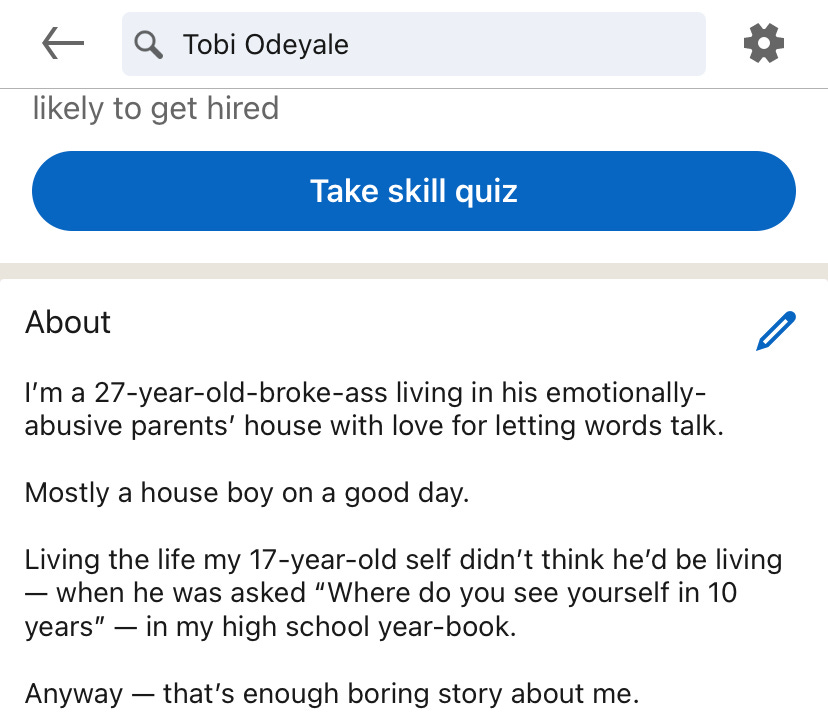Tap the About section heading
Viewport: 828px width, 722px height.
(67, 322)
